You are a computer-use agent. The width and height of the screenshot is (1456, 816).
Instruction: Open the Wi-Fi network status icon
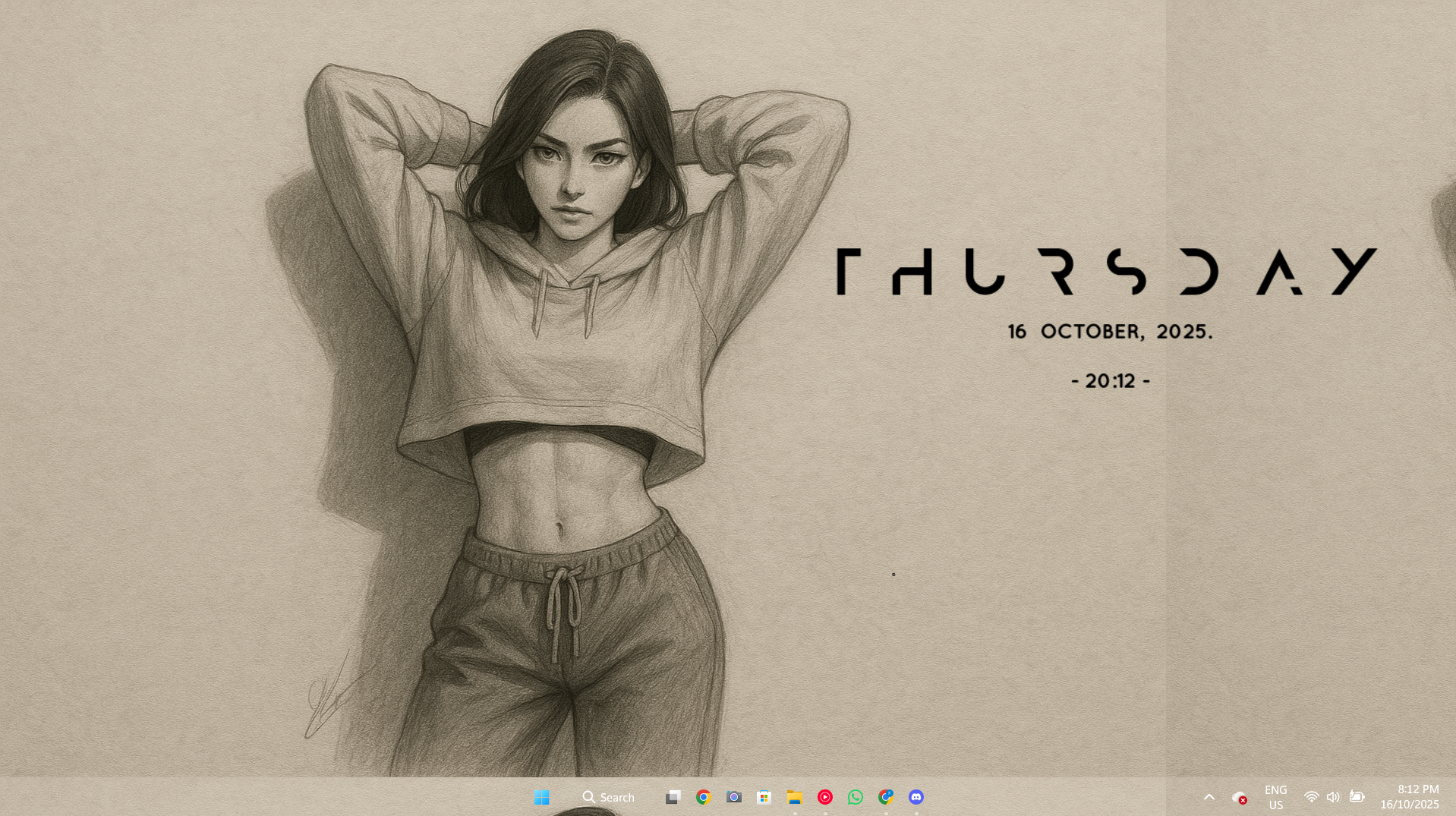coord(1311,797)
